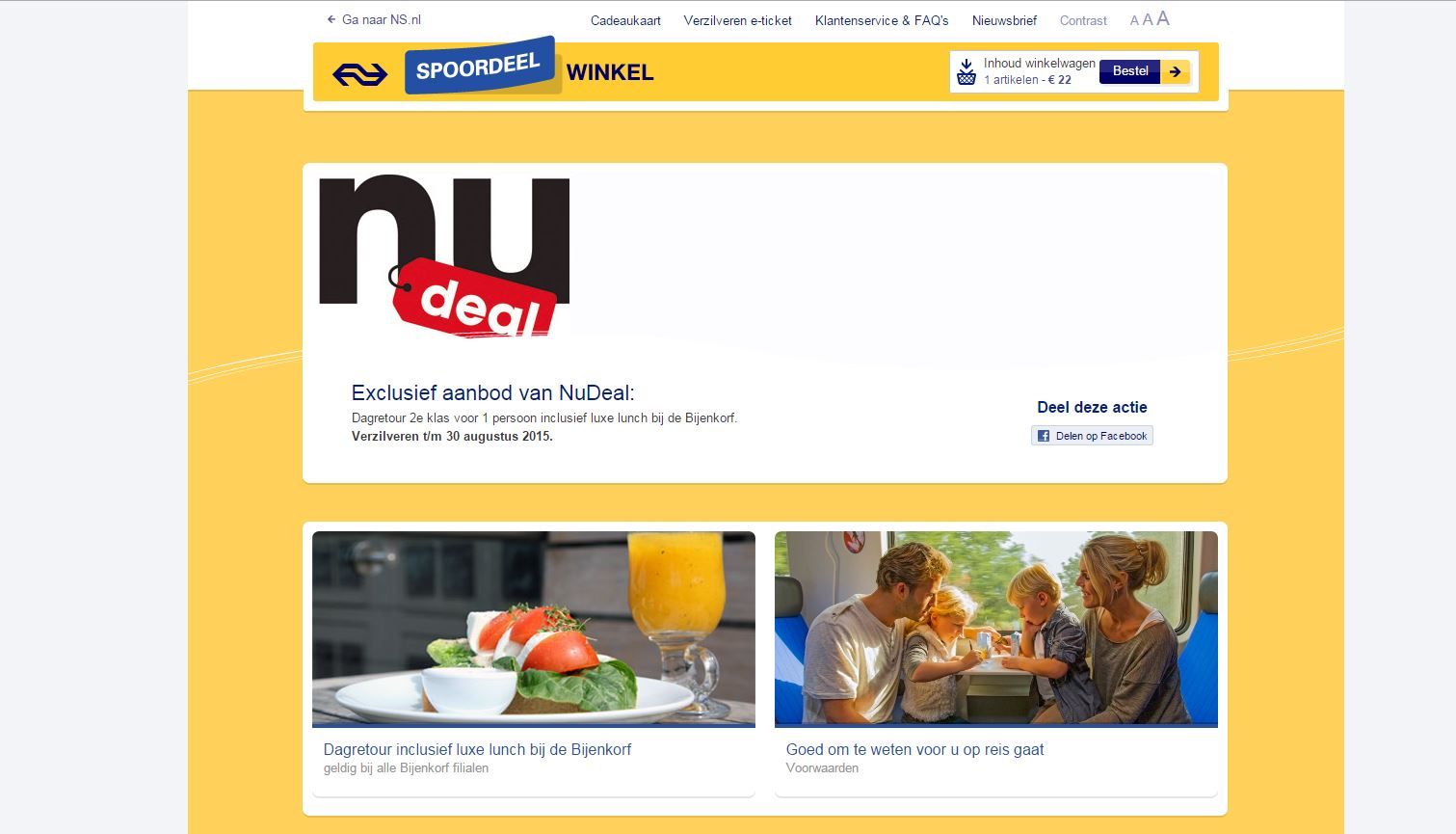
Task: Open the shopping basket icon
Action: (x=966, y=71)
